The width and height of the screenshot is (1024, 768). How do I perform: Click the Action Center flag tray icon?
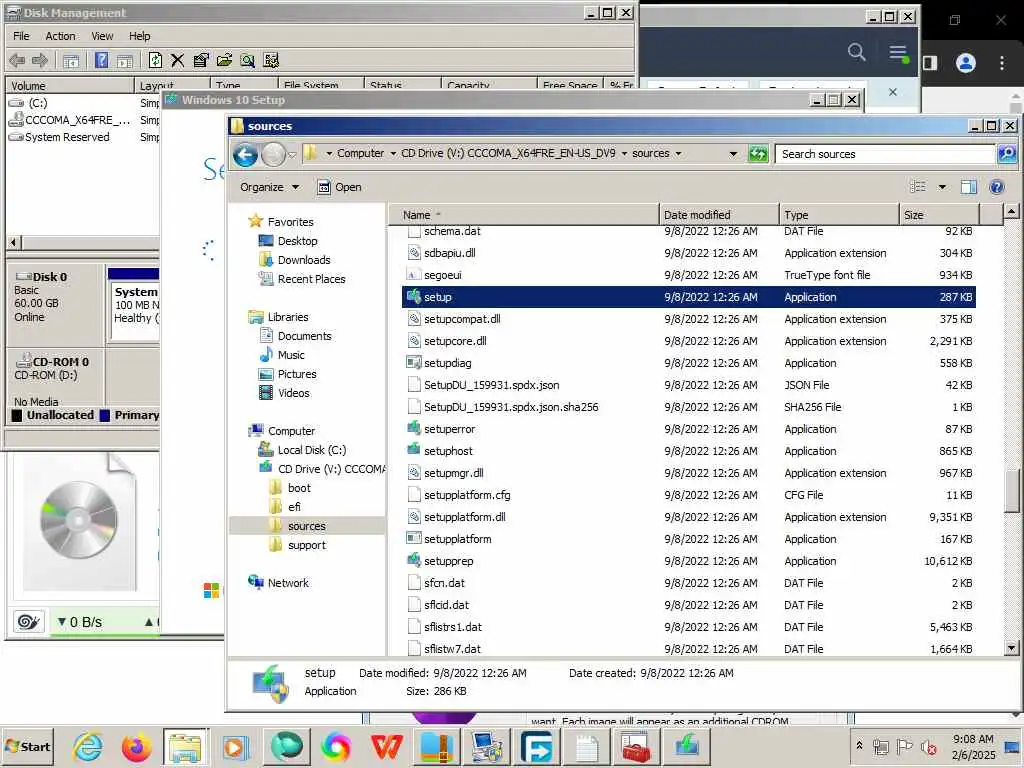pyautogui.click(x=904, y=746)
